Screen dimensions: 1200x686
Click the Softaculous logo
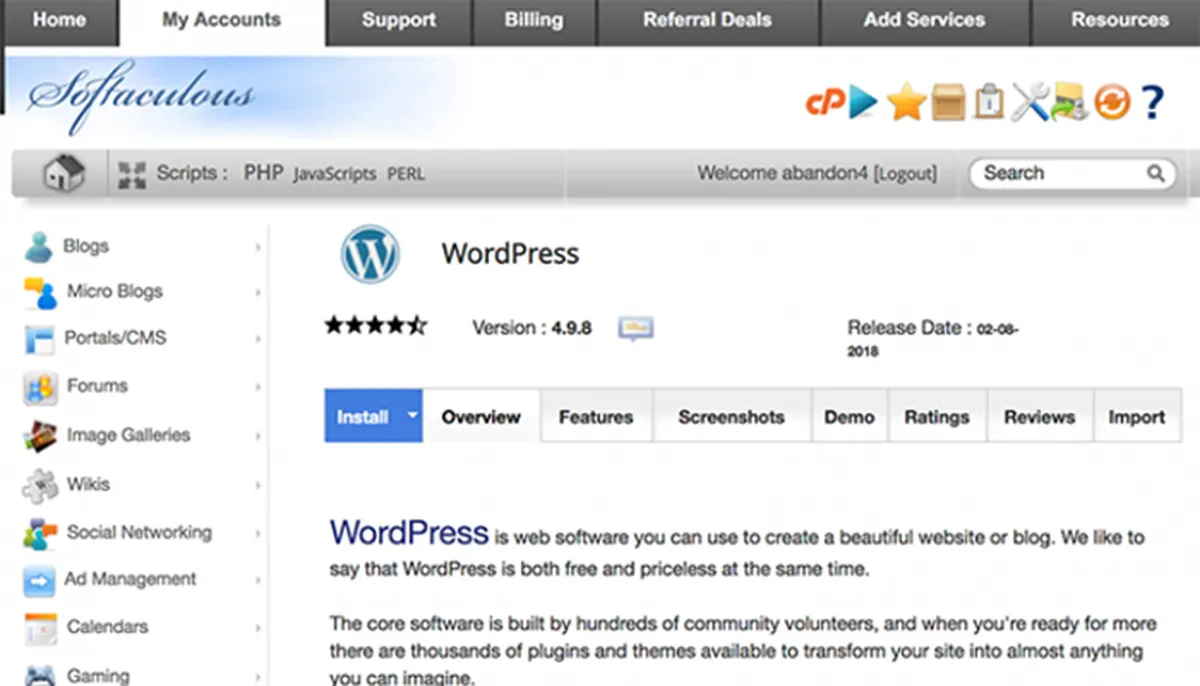[140, 96]
